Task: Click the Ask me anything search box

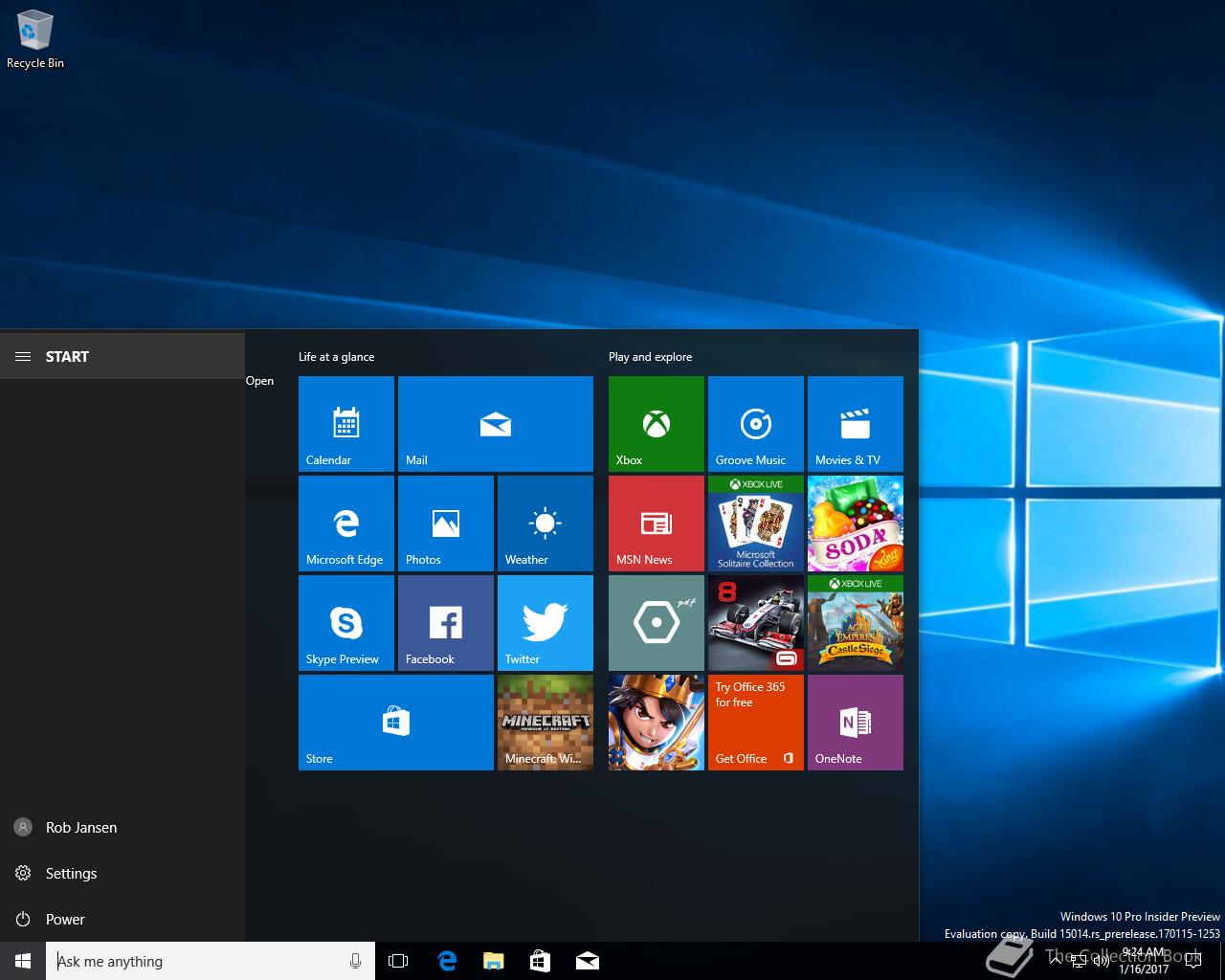Action: pyautogui.click(x=201, y=961)
